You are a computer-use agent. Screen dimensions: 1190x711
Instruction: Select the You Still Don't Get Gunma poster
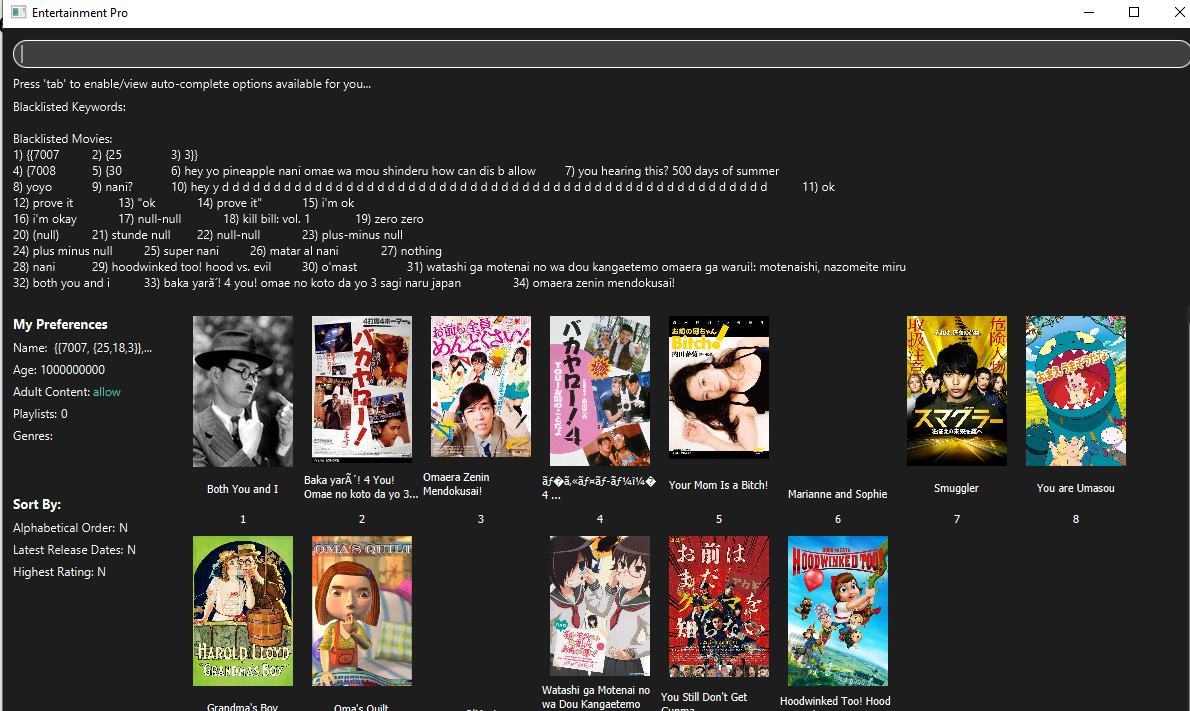(719, 606)
